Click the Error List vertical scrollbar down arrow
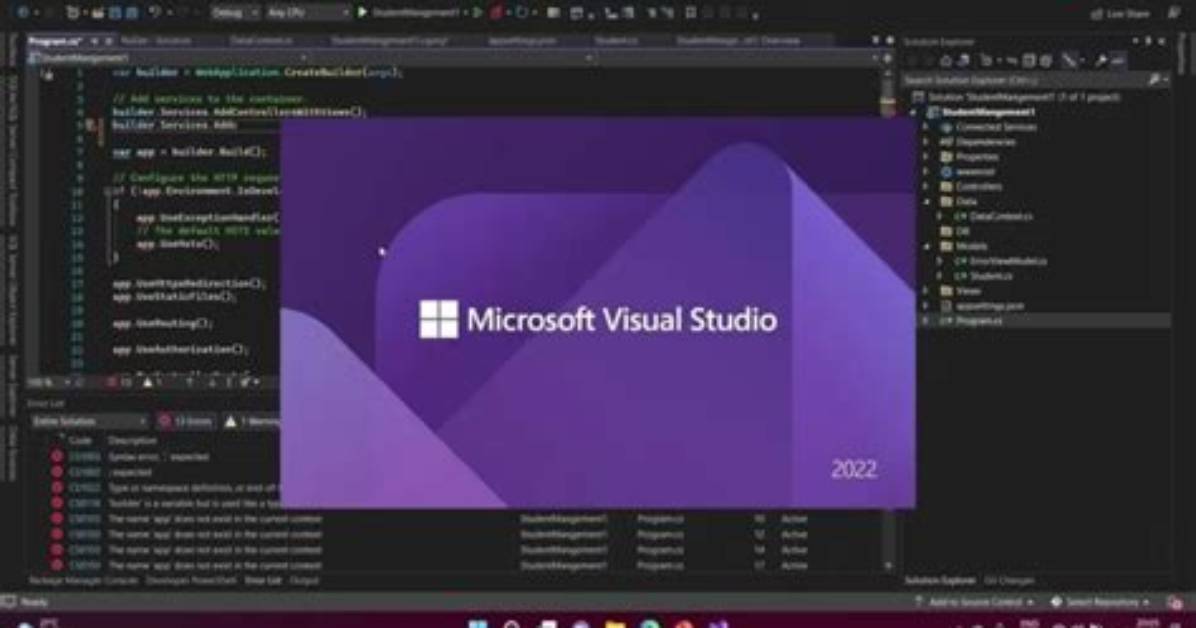 (x=888, y=565)
